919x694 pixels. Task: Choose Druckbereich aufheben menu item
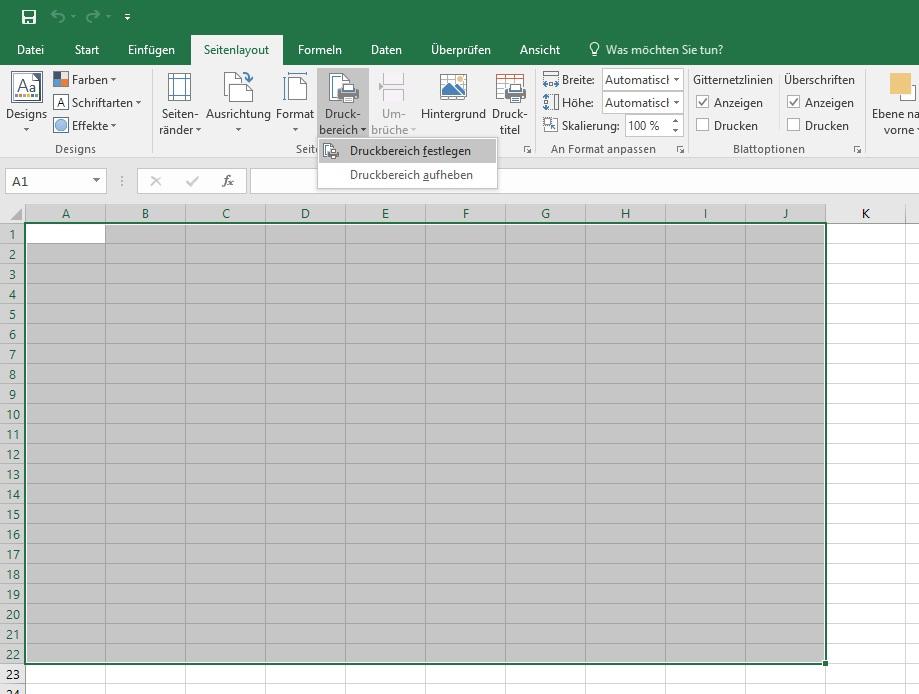click(408, 175)
